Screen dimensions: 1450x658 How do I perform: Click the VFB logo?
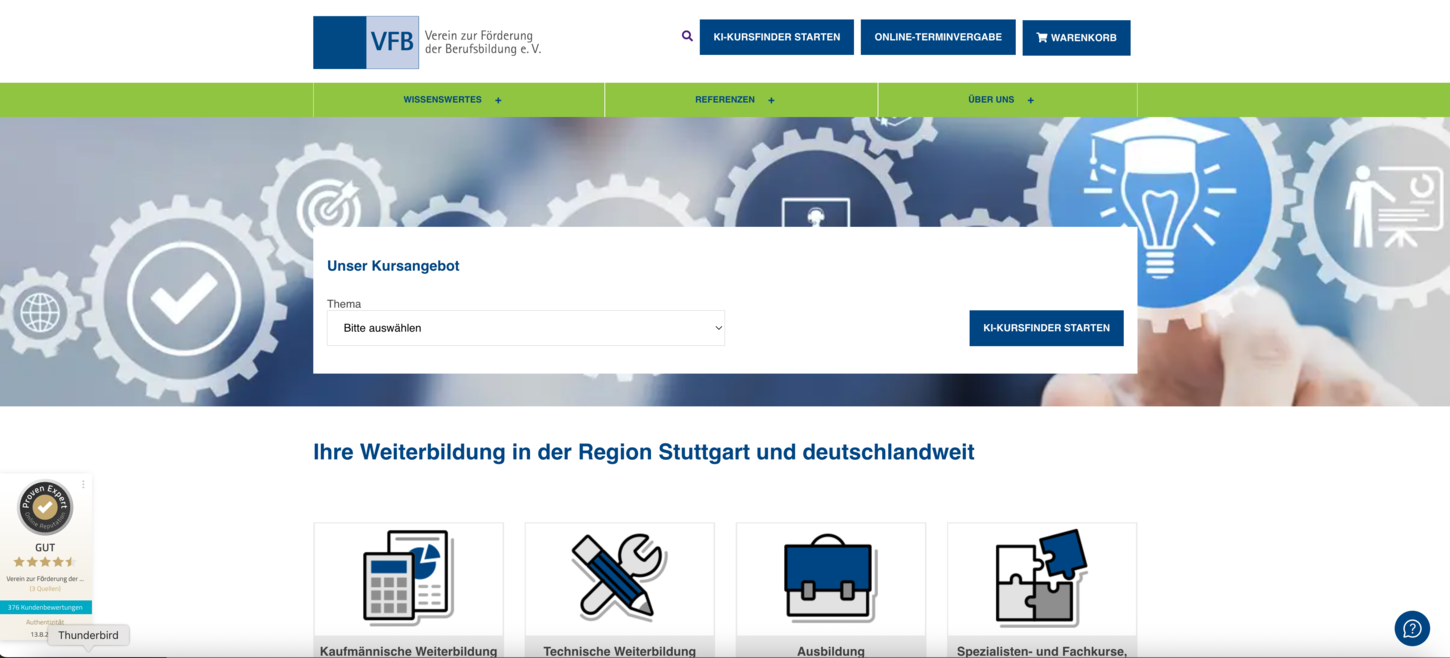366,42
